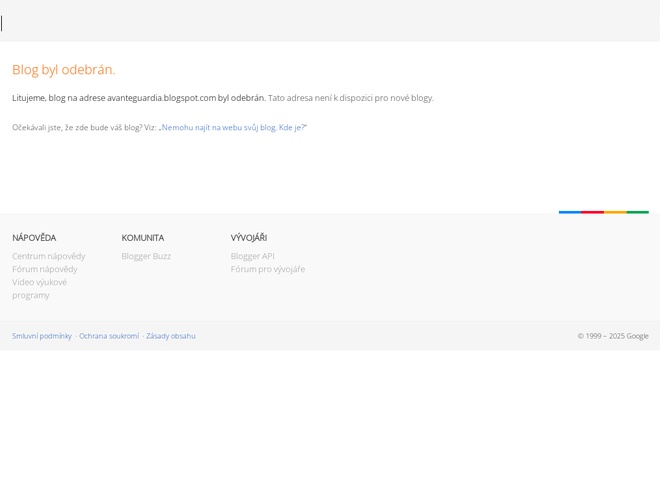
Task: Go to Fórum nápovědy
Action: point(44,269)
